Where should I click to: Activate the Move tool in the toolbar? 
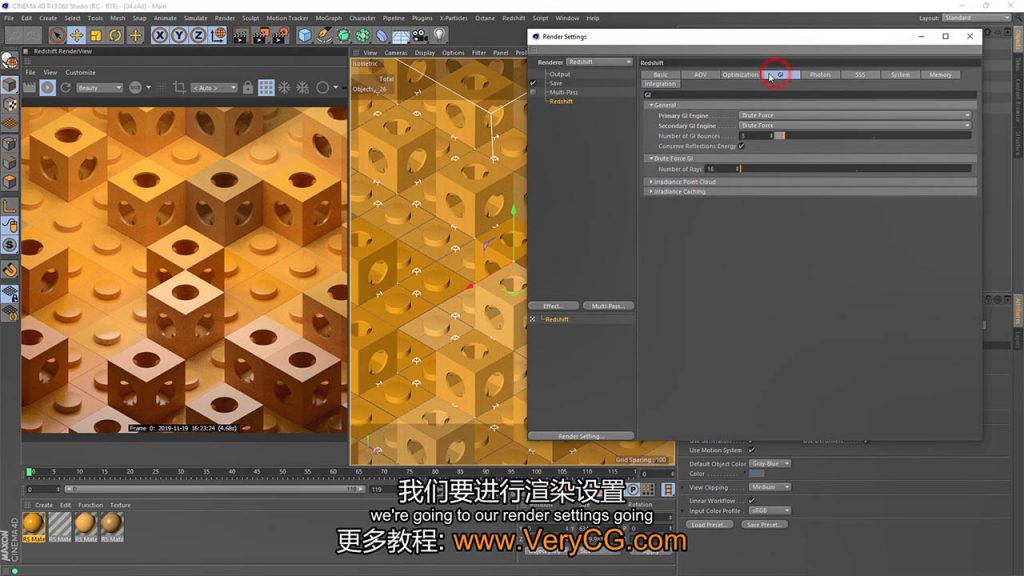(x=76, y=35)
